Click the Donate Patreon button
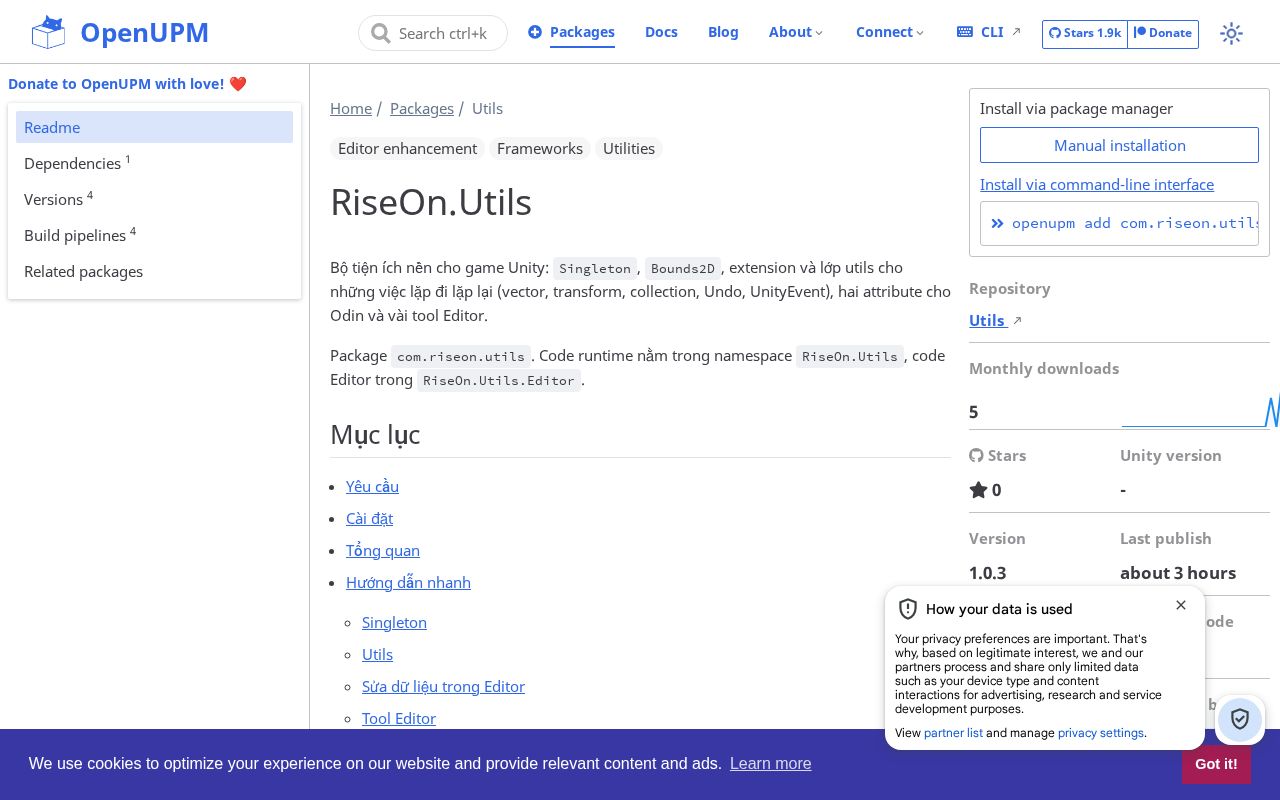 tap(1163, 33)
